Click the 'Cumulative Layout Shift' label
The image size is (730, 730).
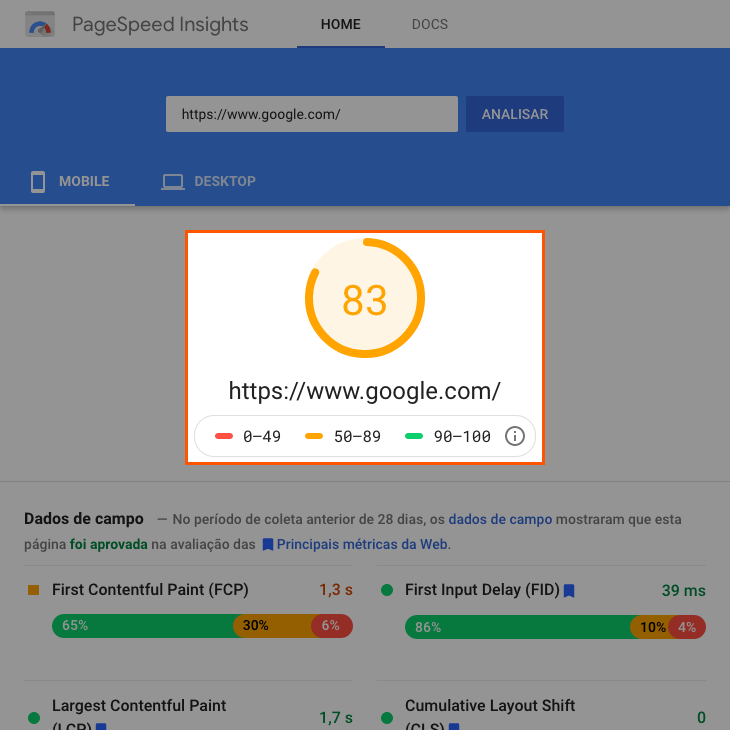[x=490, y=706]
